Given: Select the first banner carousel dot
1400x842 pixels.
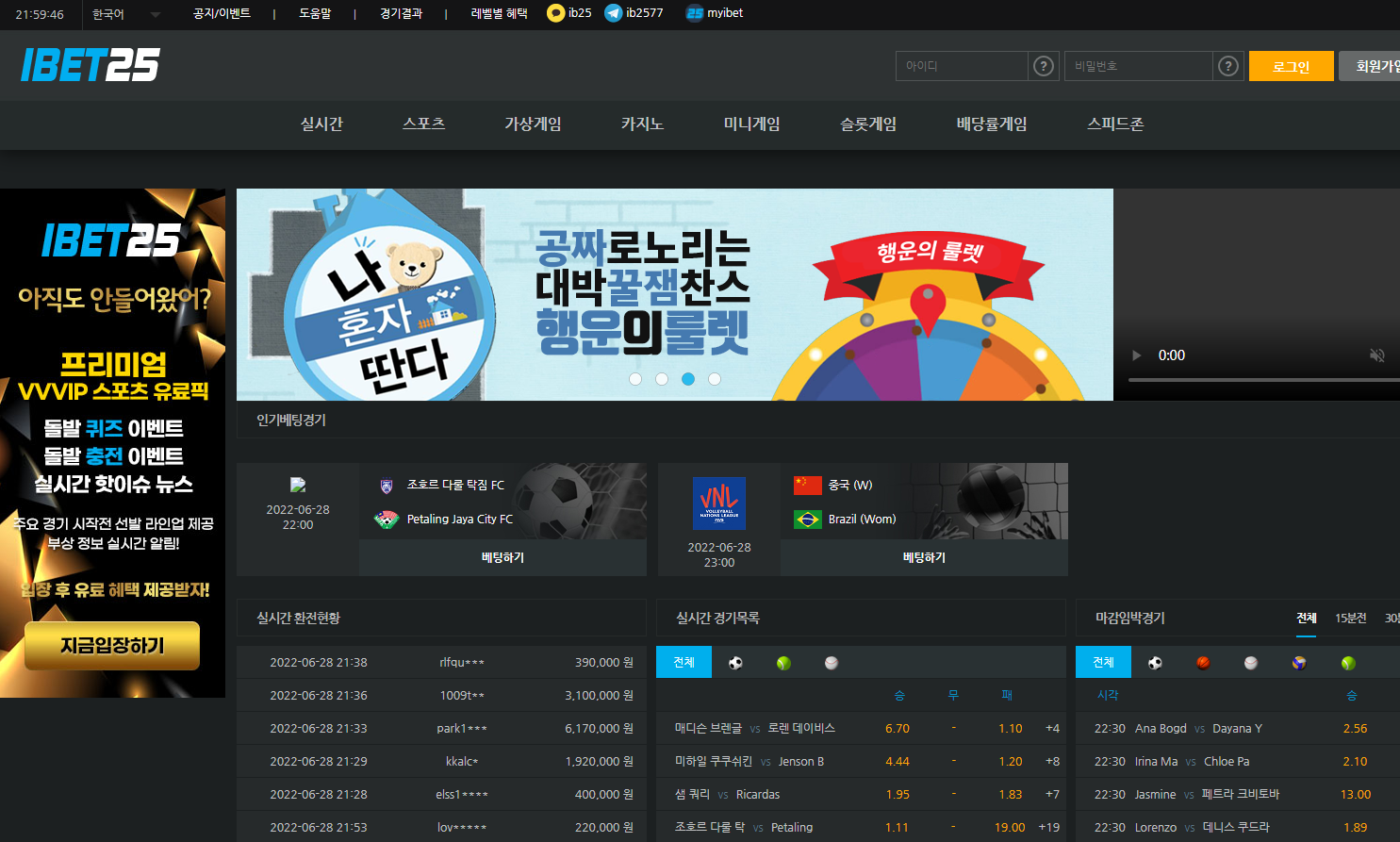Looking at the screenshot, I should (635, 379).
